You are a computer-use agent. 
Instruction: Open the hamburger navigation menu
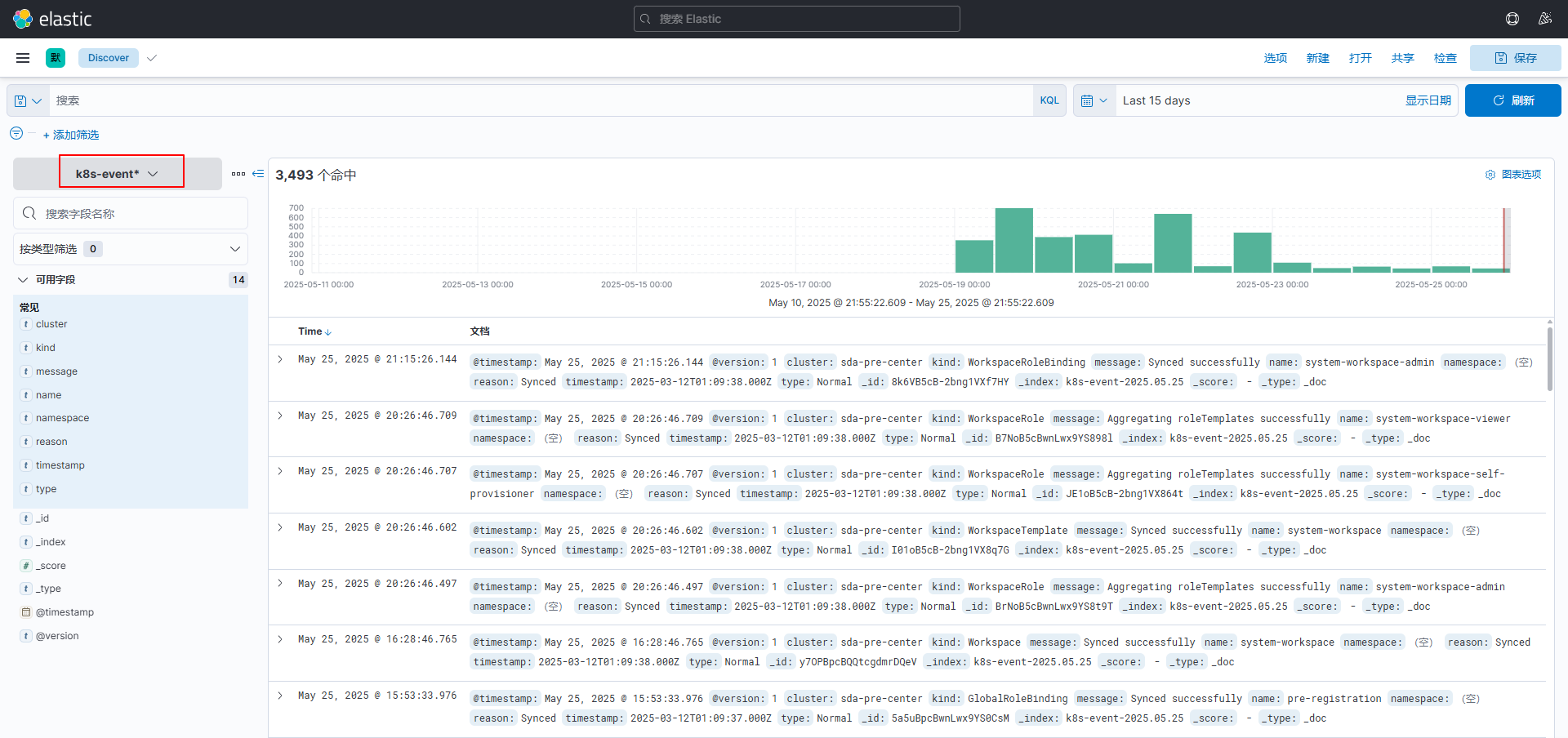[23, 58]
